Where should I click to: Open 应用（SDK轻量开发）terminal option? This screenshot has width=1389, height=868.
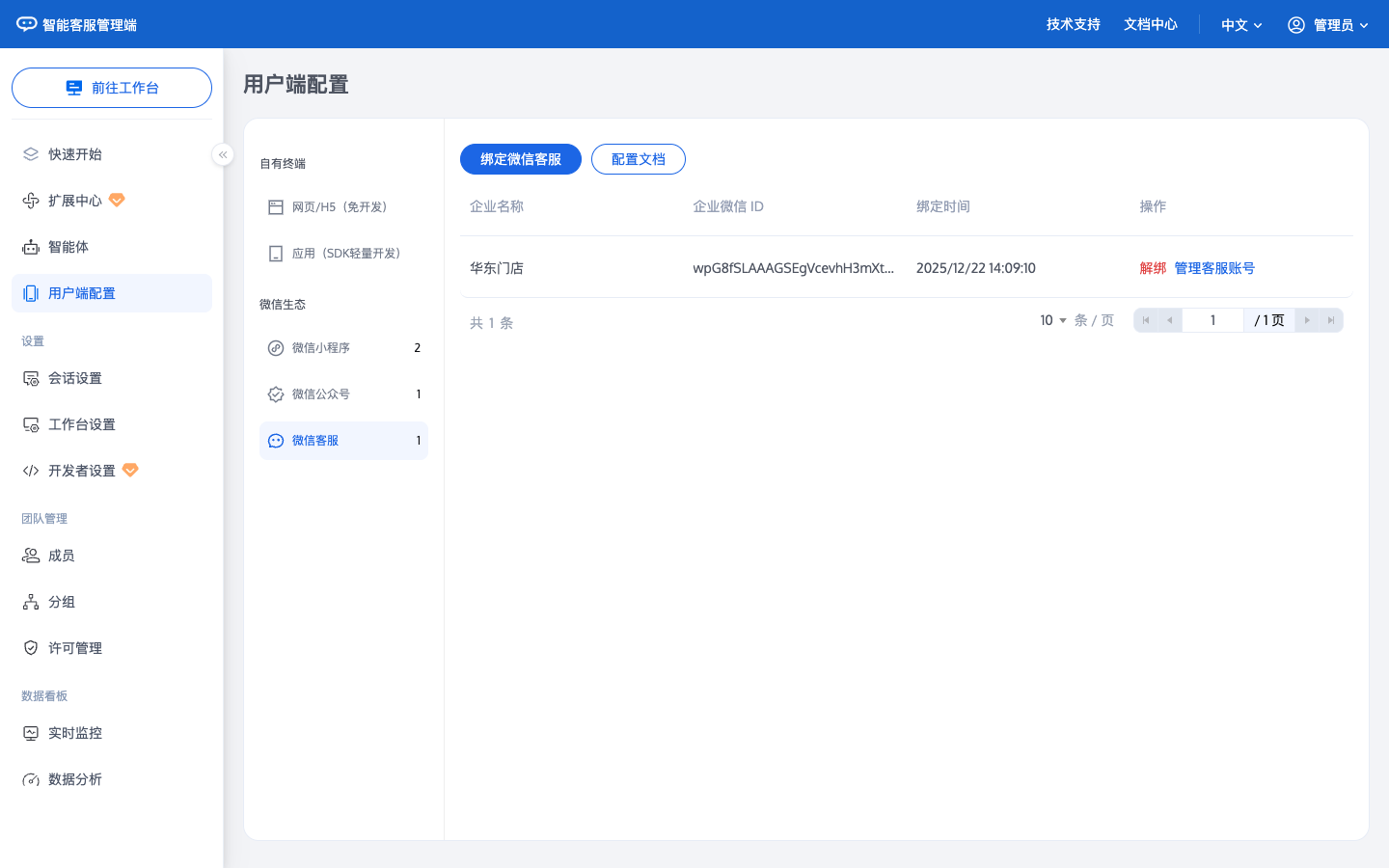[x=343, y=254]
